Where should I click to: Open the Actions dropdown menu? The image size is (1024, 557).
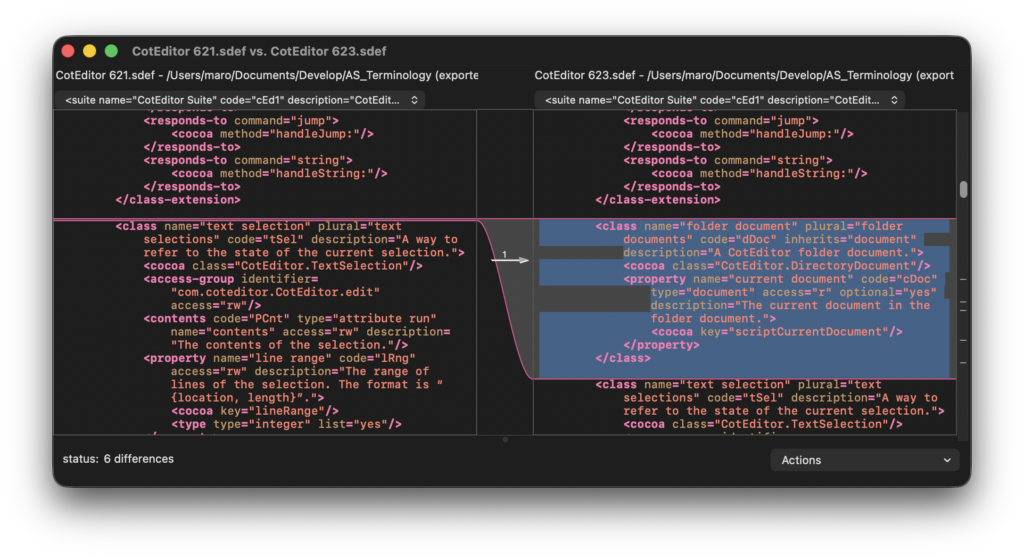(865, 460)
